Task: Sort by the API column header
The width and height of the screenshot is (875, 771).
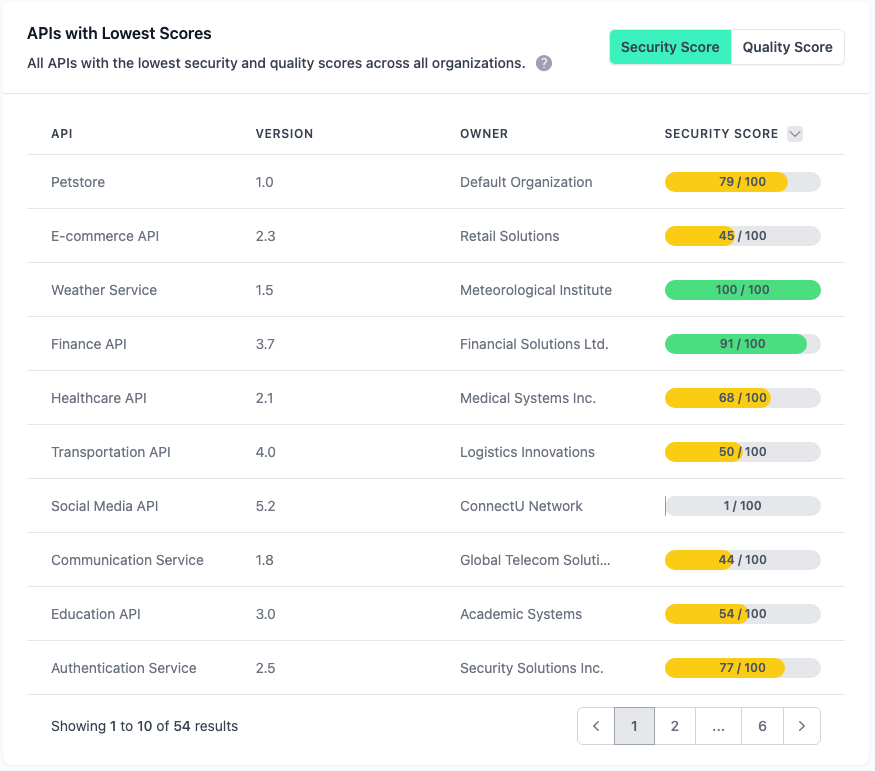Action: click(x=62, y=133)
